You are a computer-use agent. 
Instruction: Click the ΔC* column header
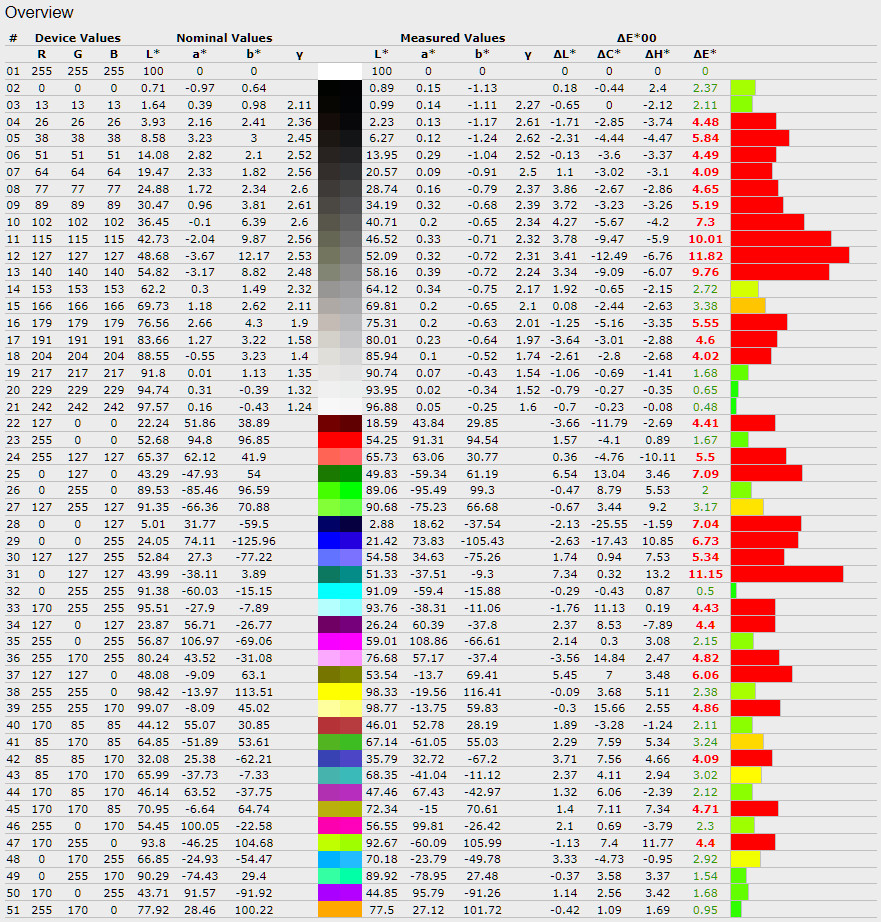(609, 54)
